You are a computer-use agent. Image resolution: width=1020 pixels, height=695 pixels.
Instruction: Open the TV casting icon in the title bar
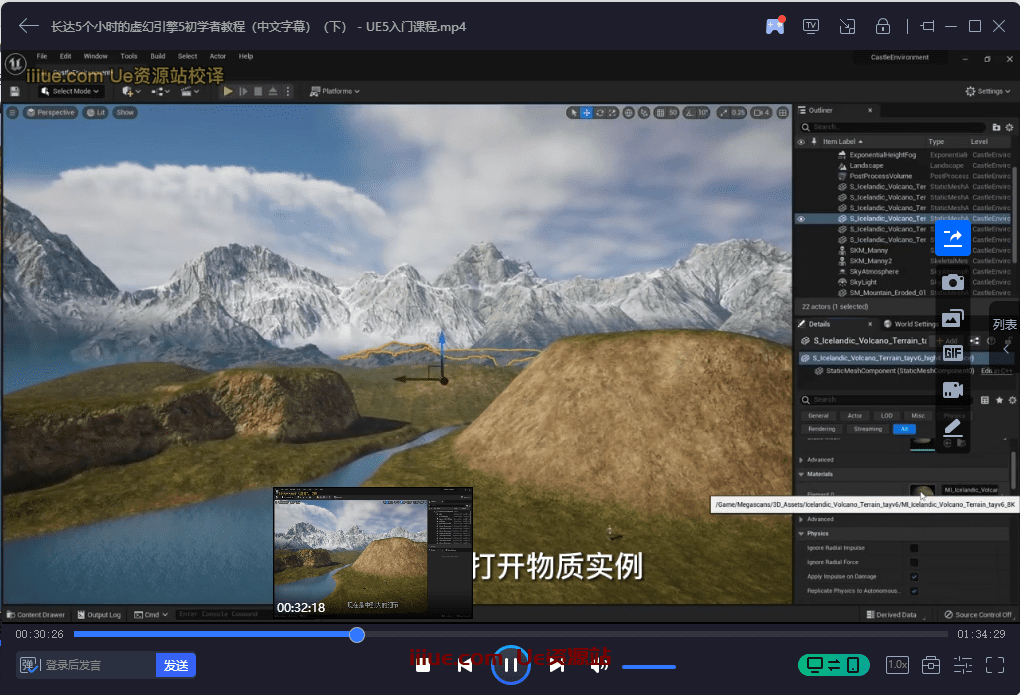click(x=811, y=26)
